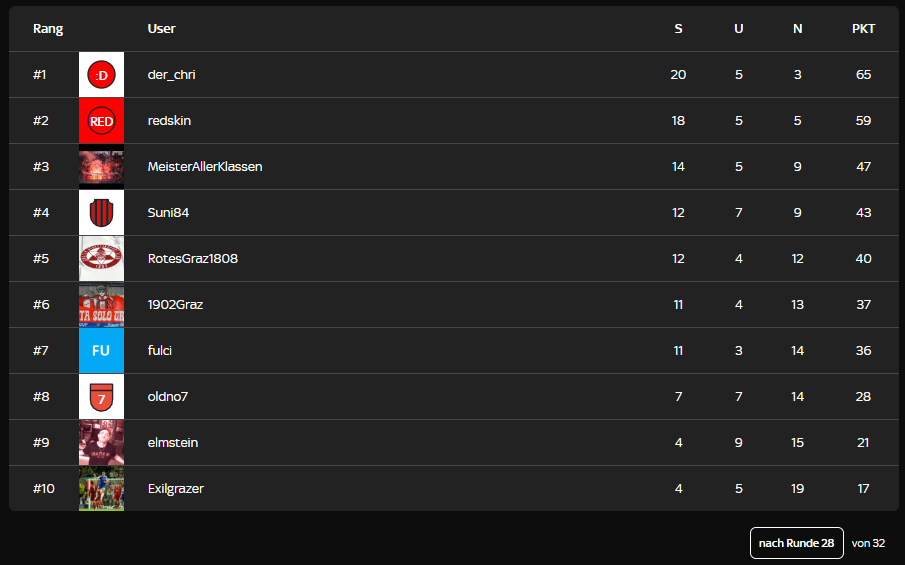This screenshot has width=905, height=565.
Task: Click the Rang column header
Action: [48, 29]
